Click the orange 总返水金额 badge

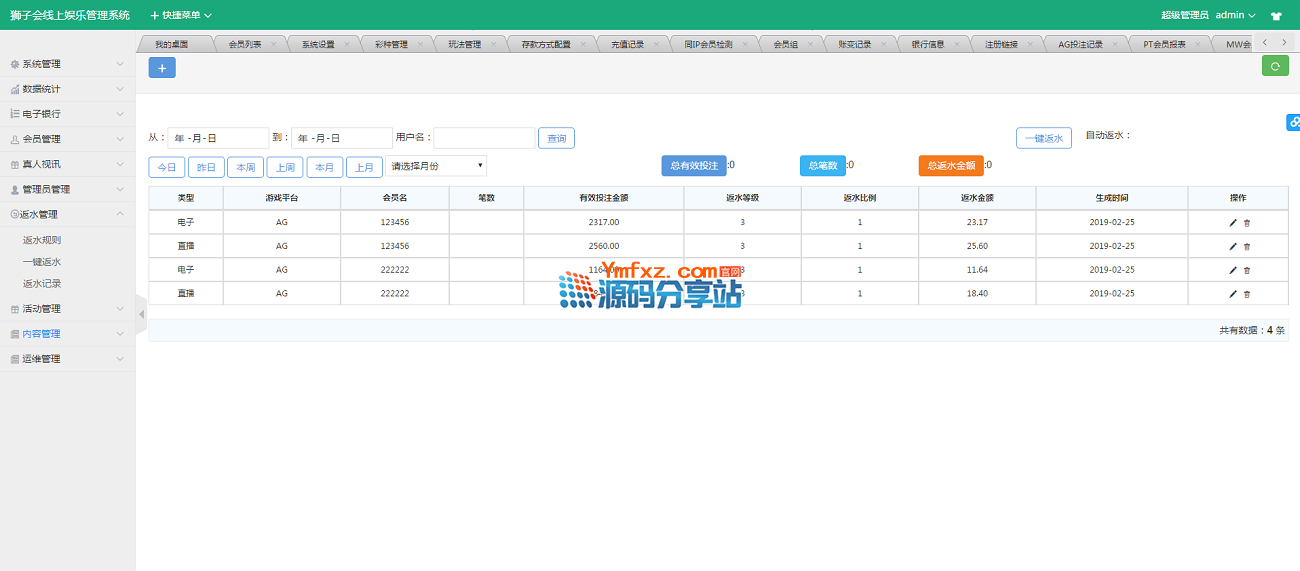click(950, 166)
